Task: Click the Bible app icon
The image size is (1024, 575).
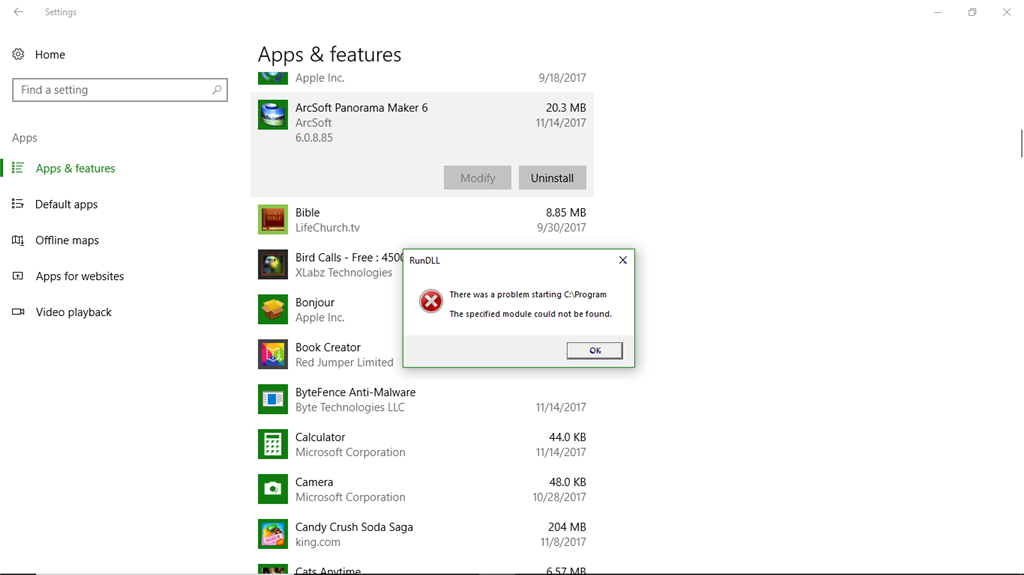Action: [272, 220]
